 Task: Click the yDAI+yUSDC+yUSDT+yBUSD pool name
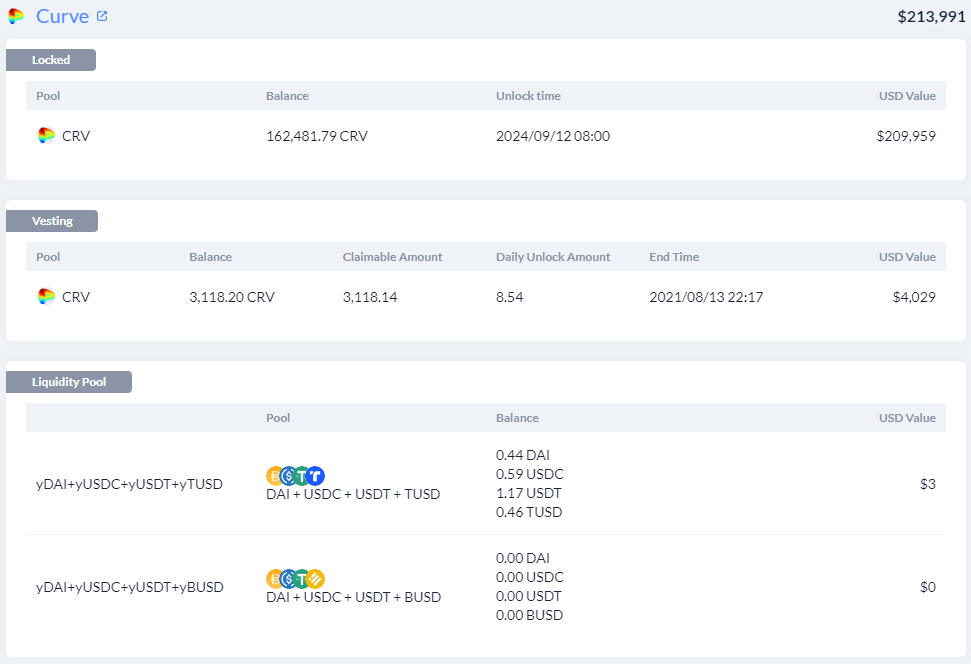[130, 587]
